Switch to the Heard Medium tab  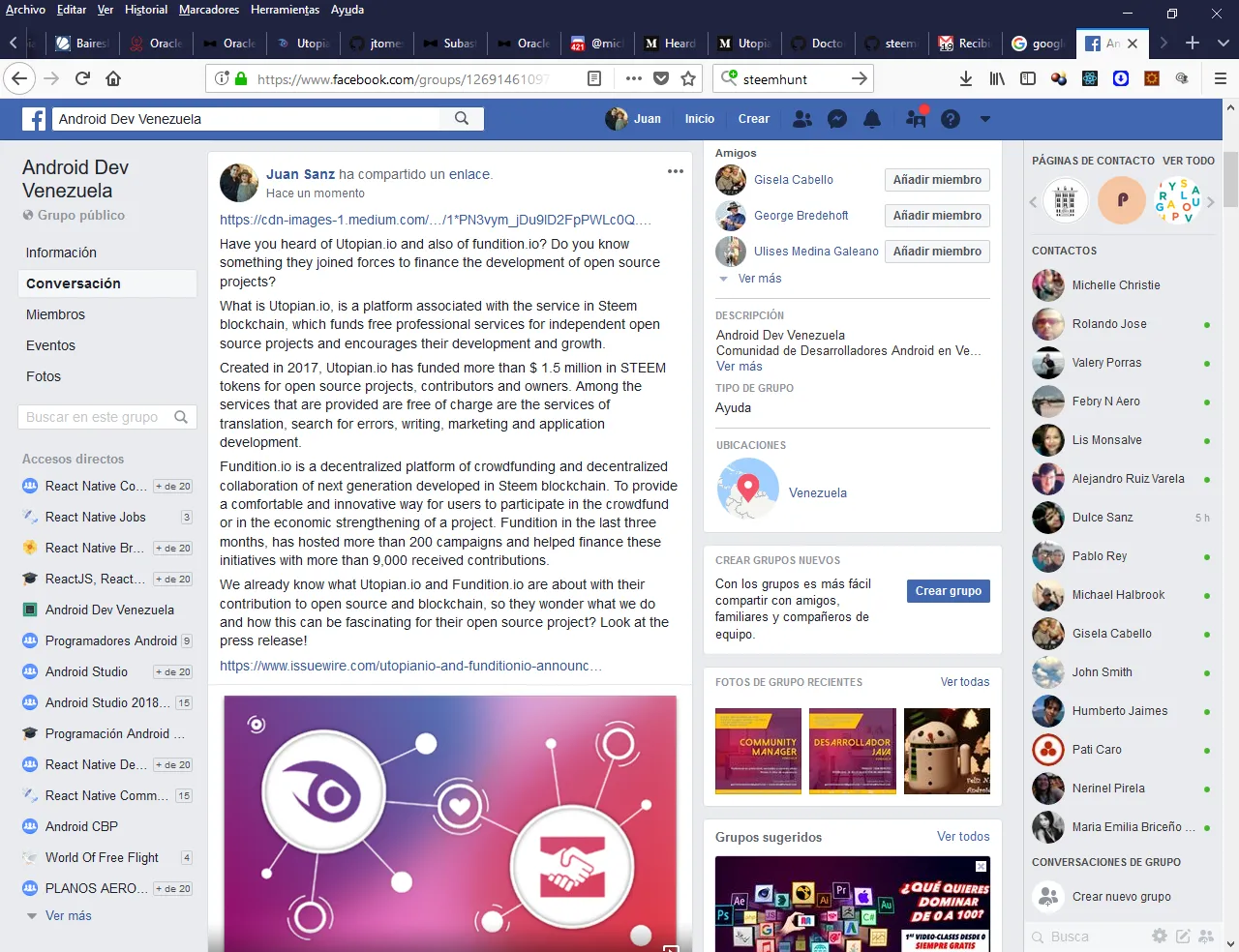671,43
